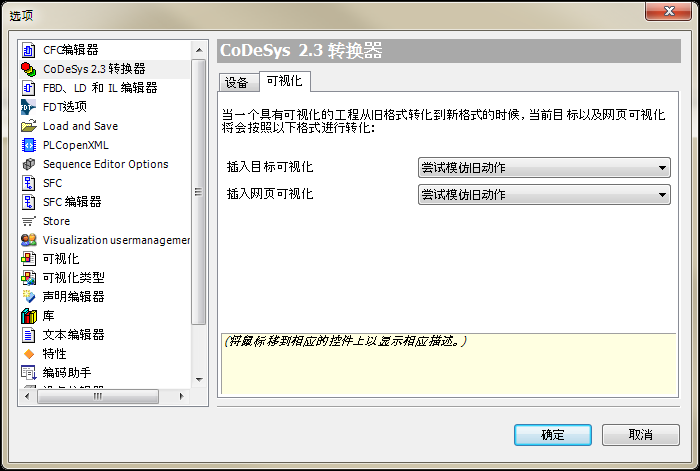Viewport: 700px width, 471px height.
Task: Click the 插入网页可视化 label
Action: (x=270, y=194)
